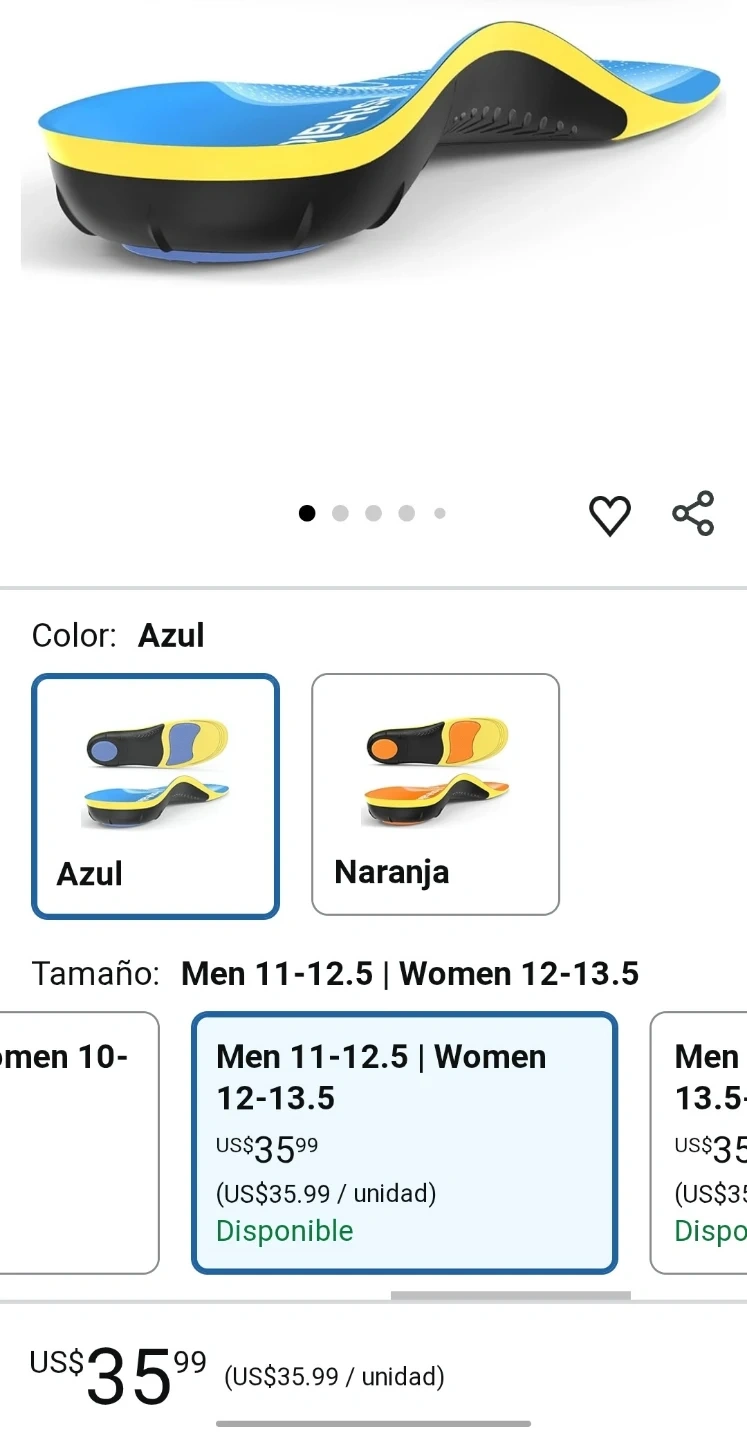Tap the Disponible availability label
747x1440 pixels.
[x=285, y=1231]
